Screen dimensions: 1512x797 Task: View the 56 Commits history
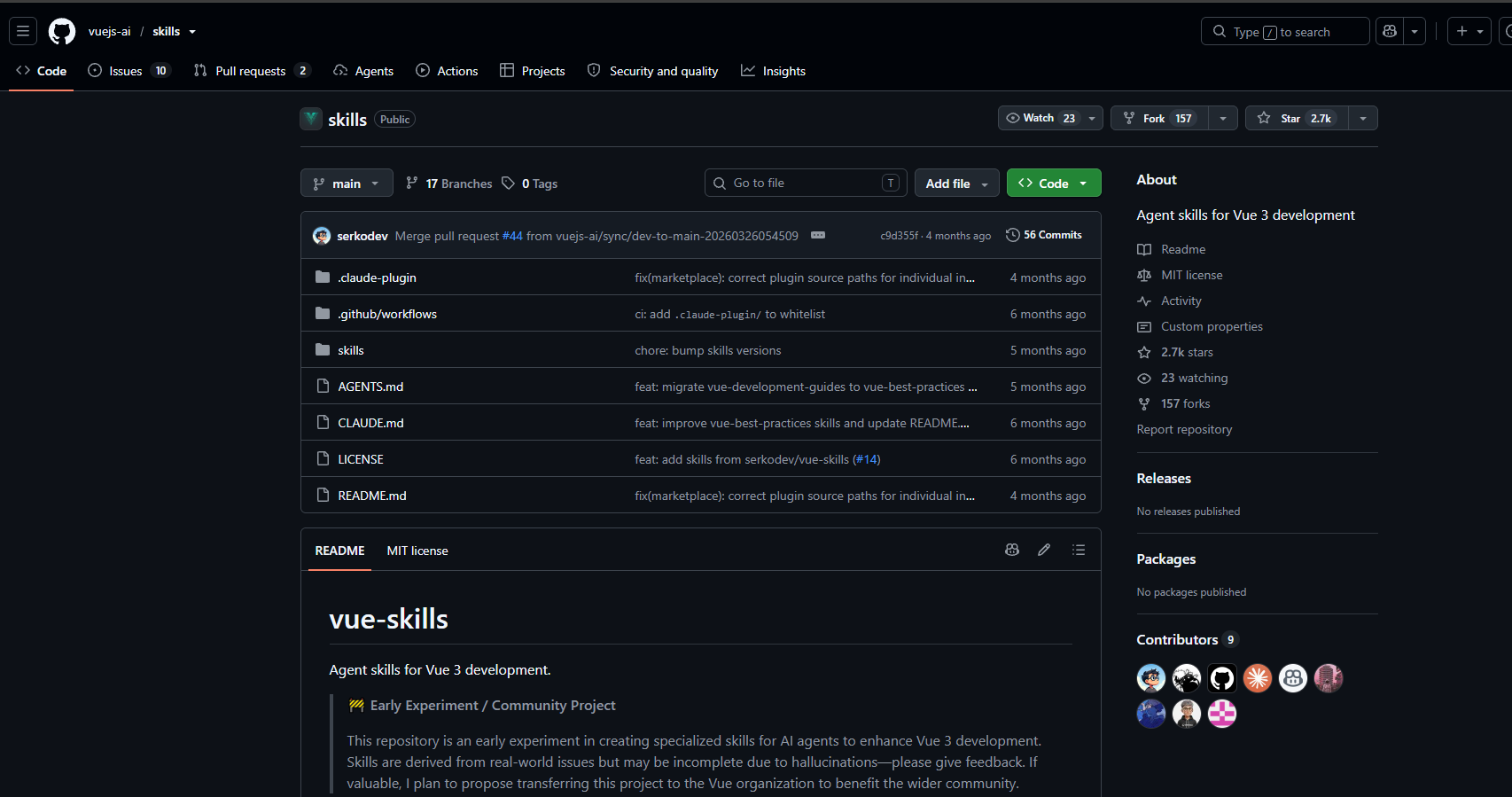pos(1044,235)
